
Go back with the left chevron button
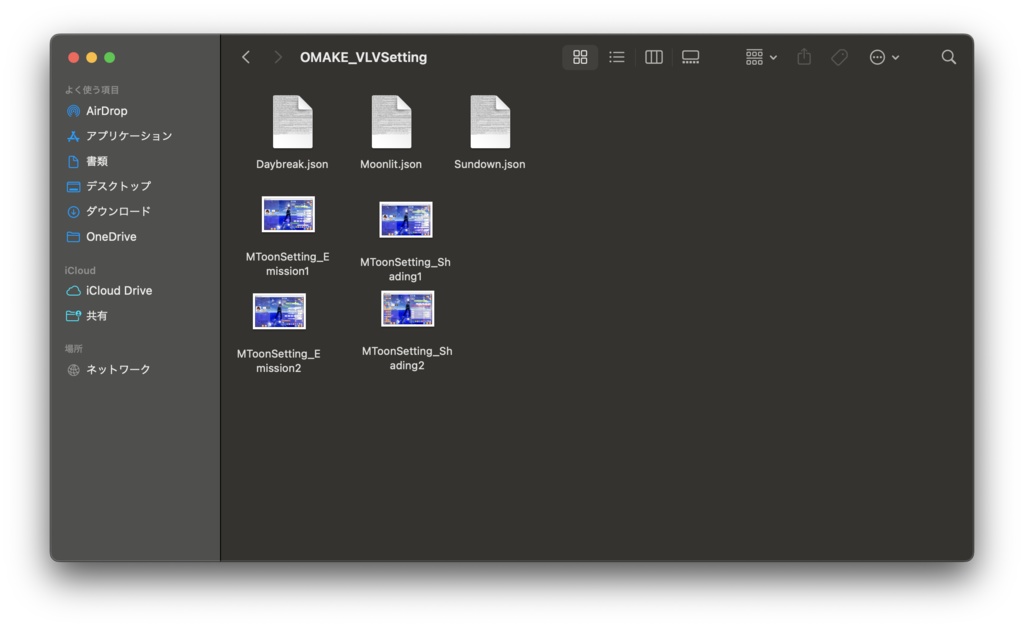coord(246,57)
